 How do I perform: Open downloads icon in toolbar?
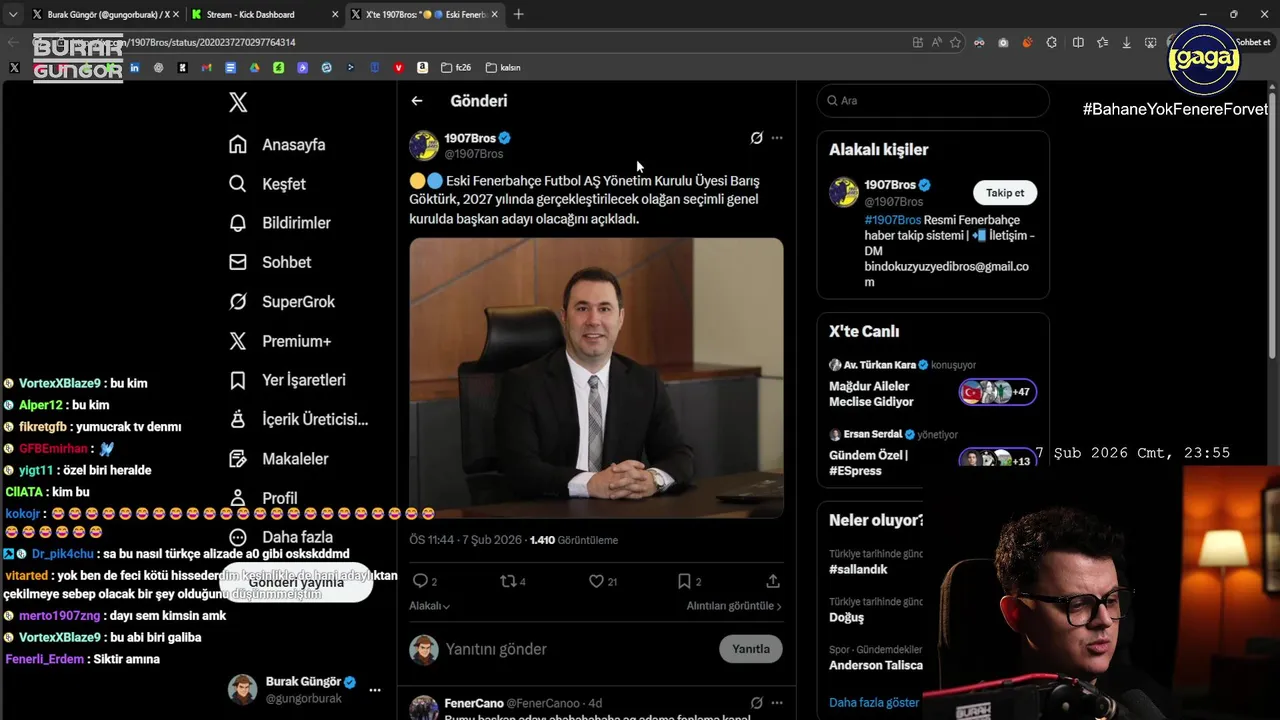1127,42
